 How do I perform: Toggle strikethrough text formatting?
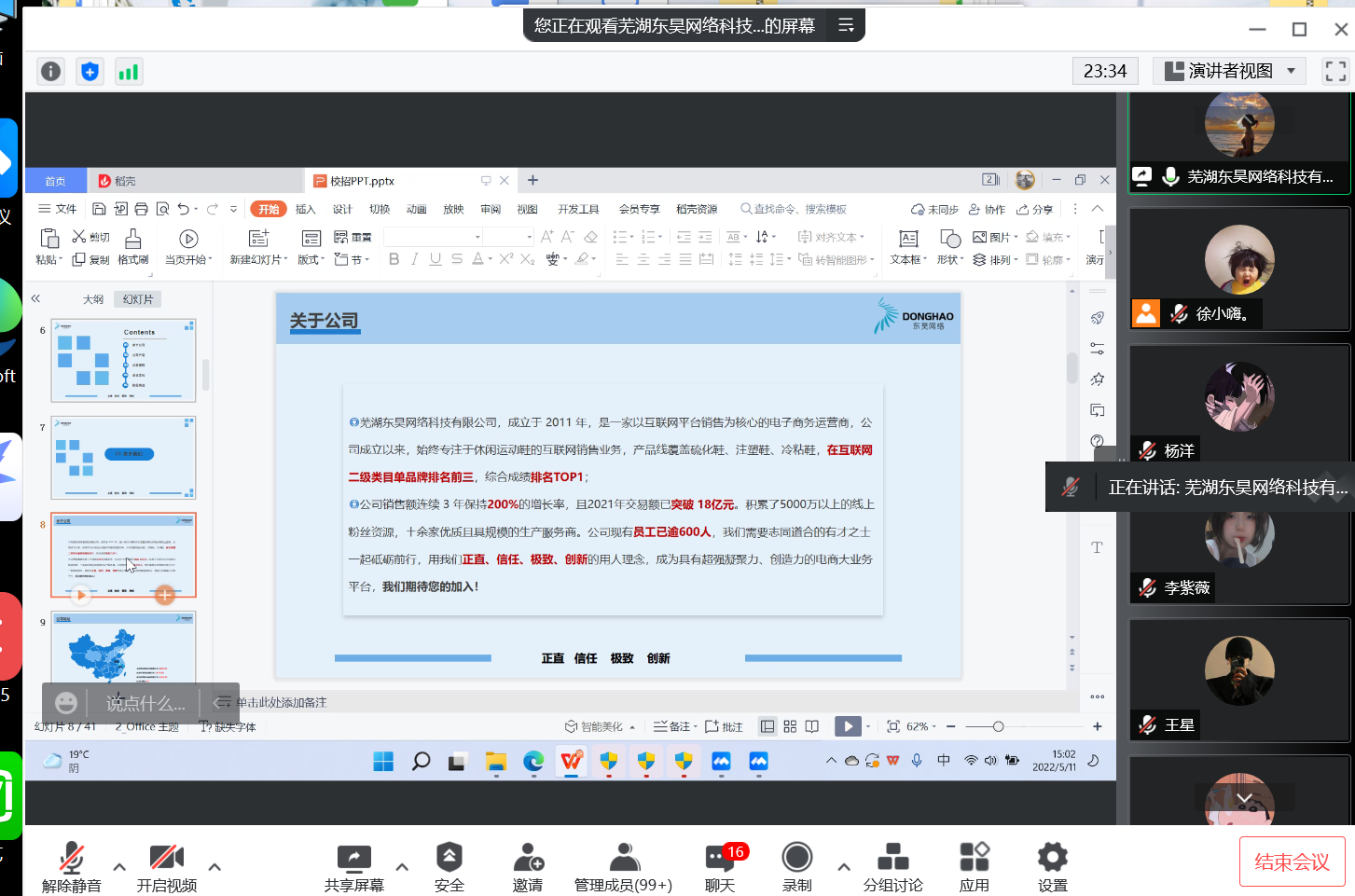pos(457,259)
